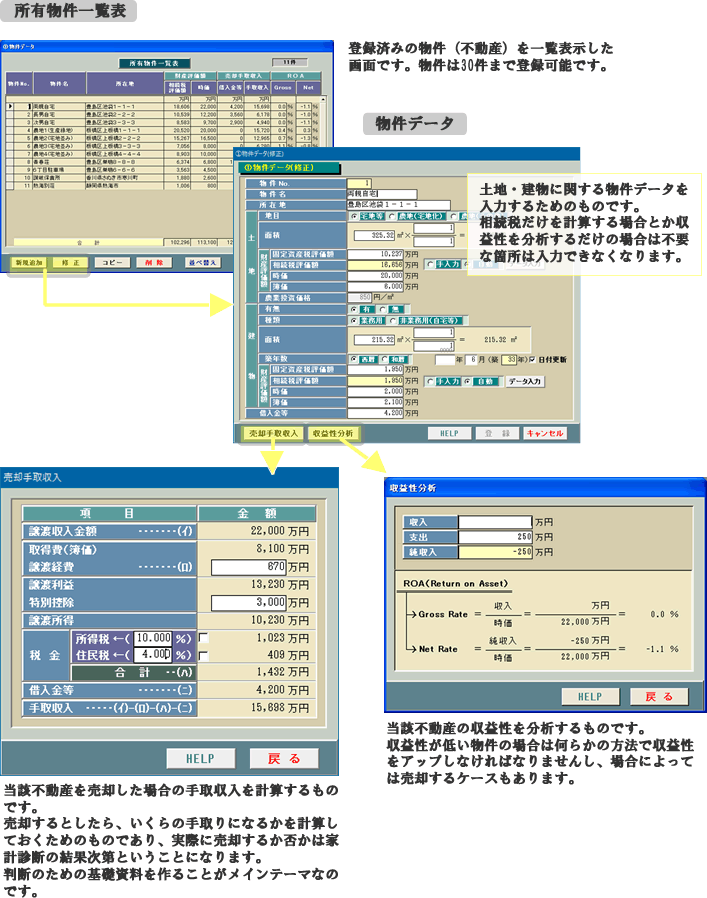Click 削除 button in property list window
The height and width of the screenshot is (898, 707).
coord(154,262)
